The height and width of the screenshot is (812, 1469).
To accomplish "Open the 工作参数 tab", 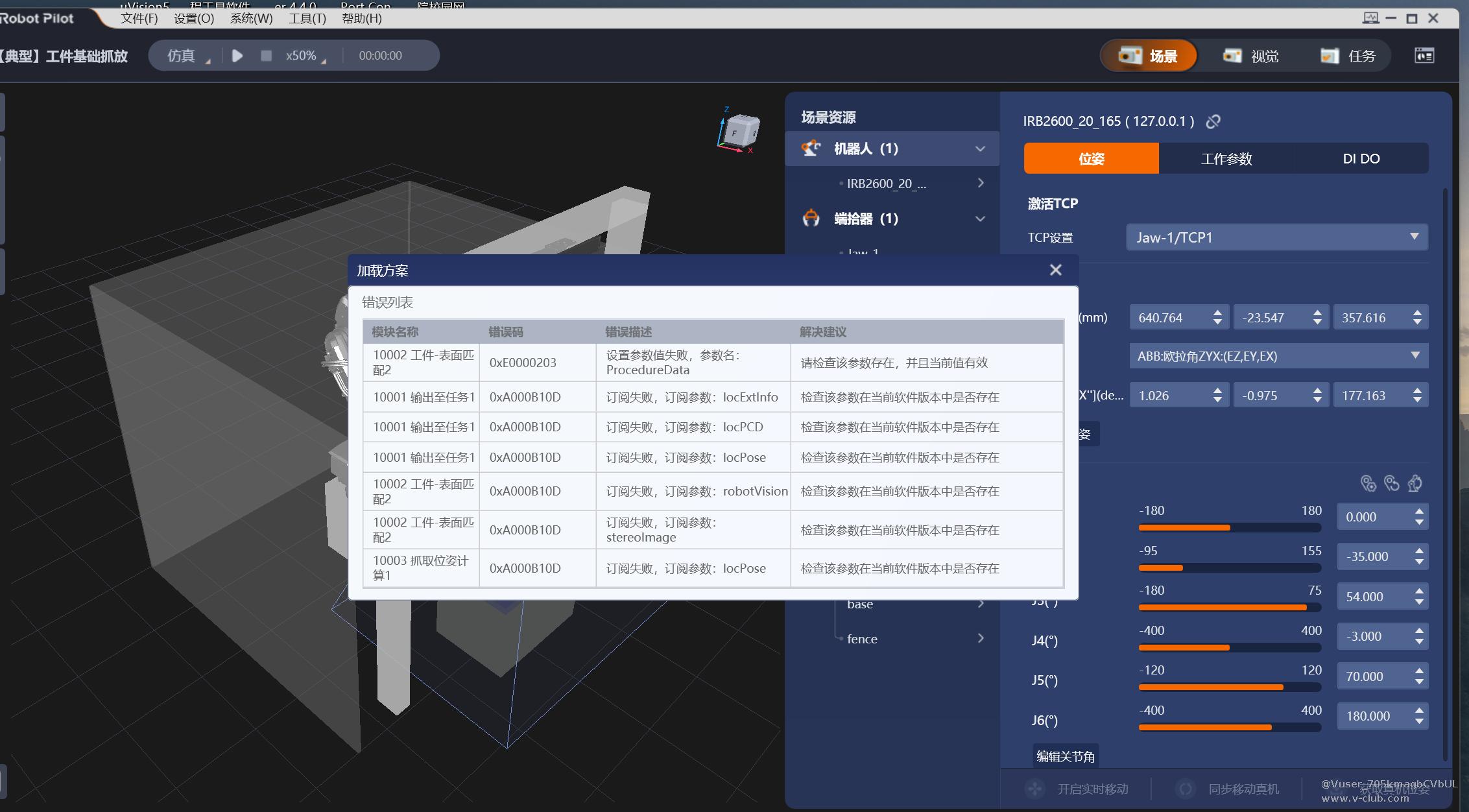I will 1226,159.
